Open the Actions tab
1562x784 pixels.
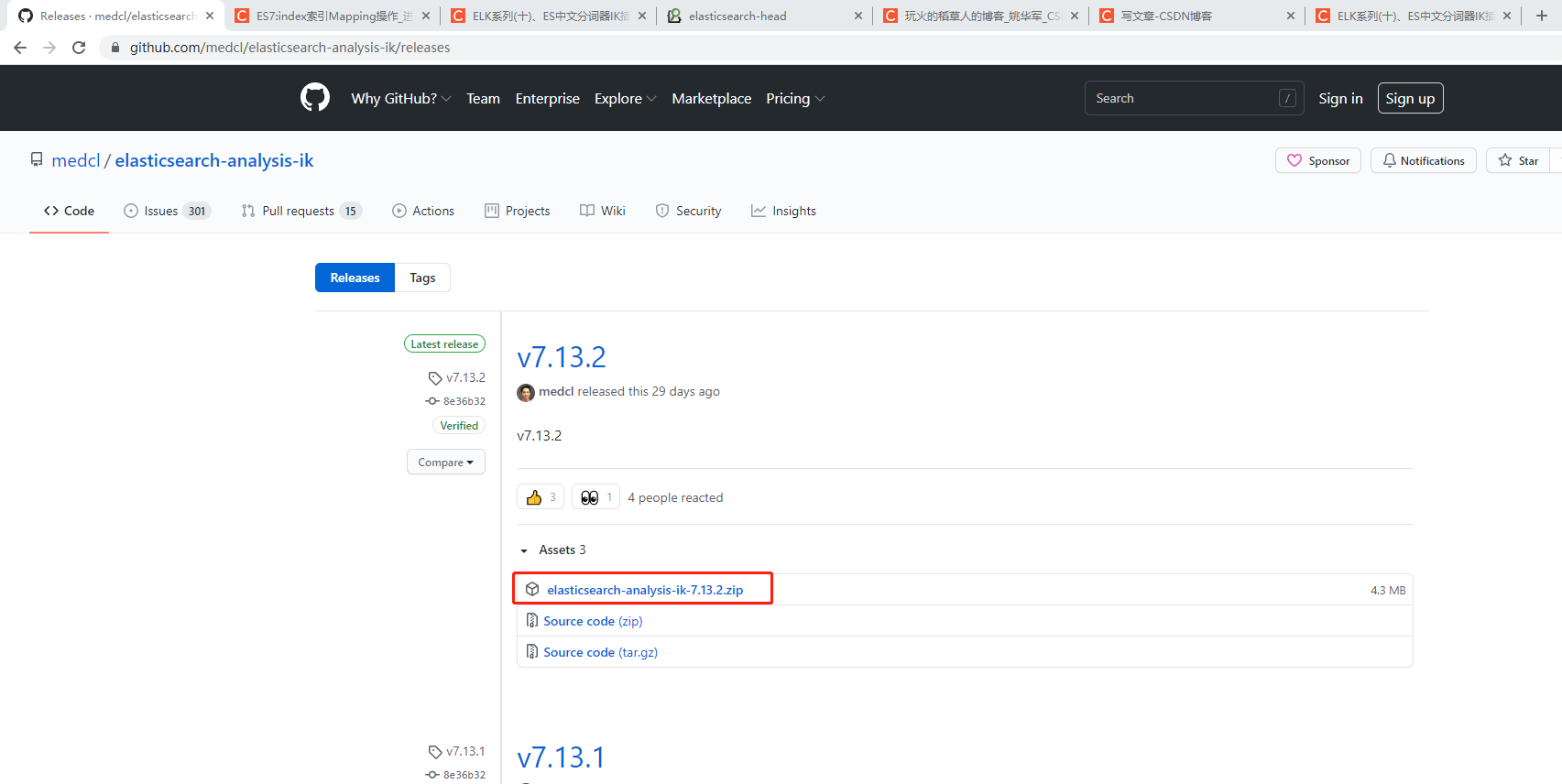pyautogui.click(x=423, y=211)
